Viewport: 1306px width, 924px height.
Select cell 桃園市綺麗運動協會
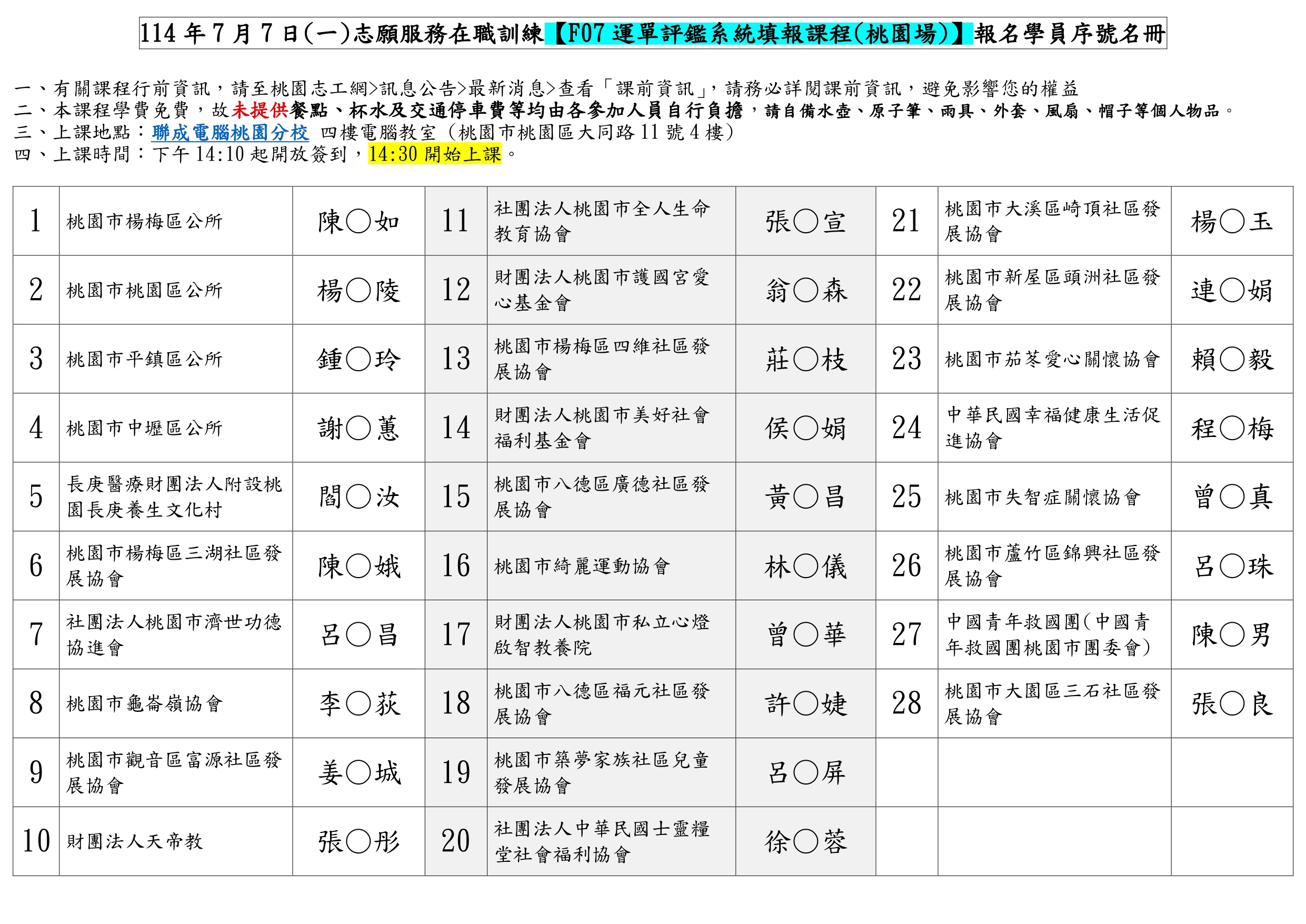611,565
